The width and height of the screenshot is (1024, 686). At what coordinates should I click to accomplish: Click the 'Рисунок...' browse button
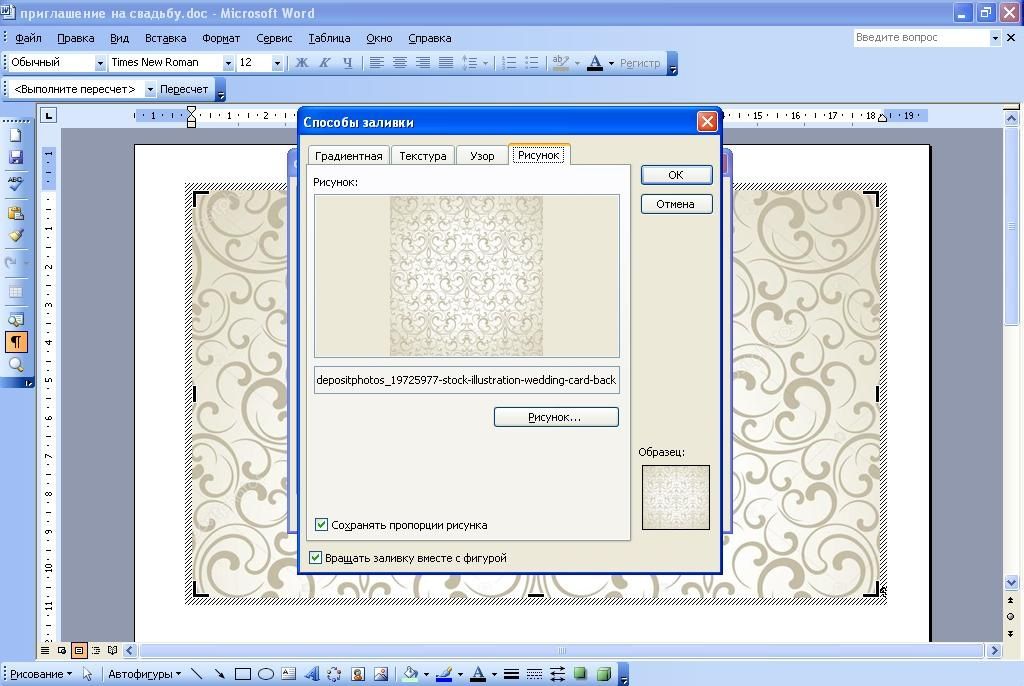(x=555, y=417)
